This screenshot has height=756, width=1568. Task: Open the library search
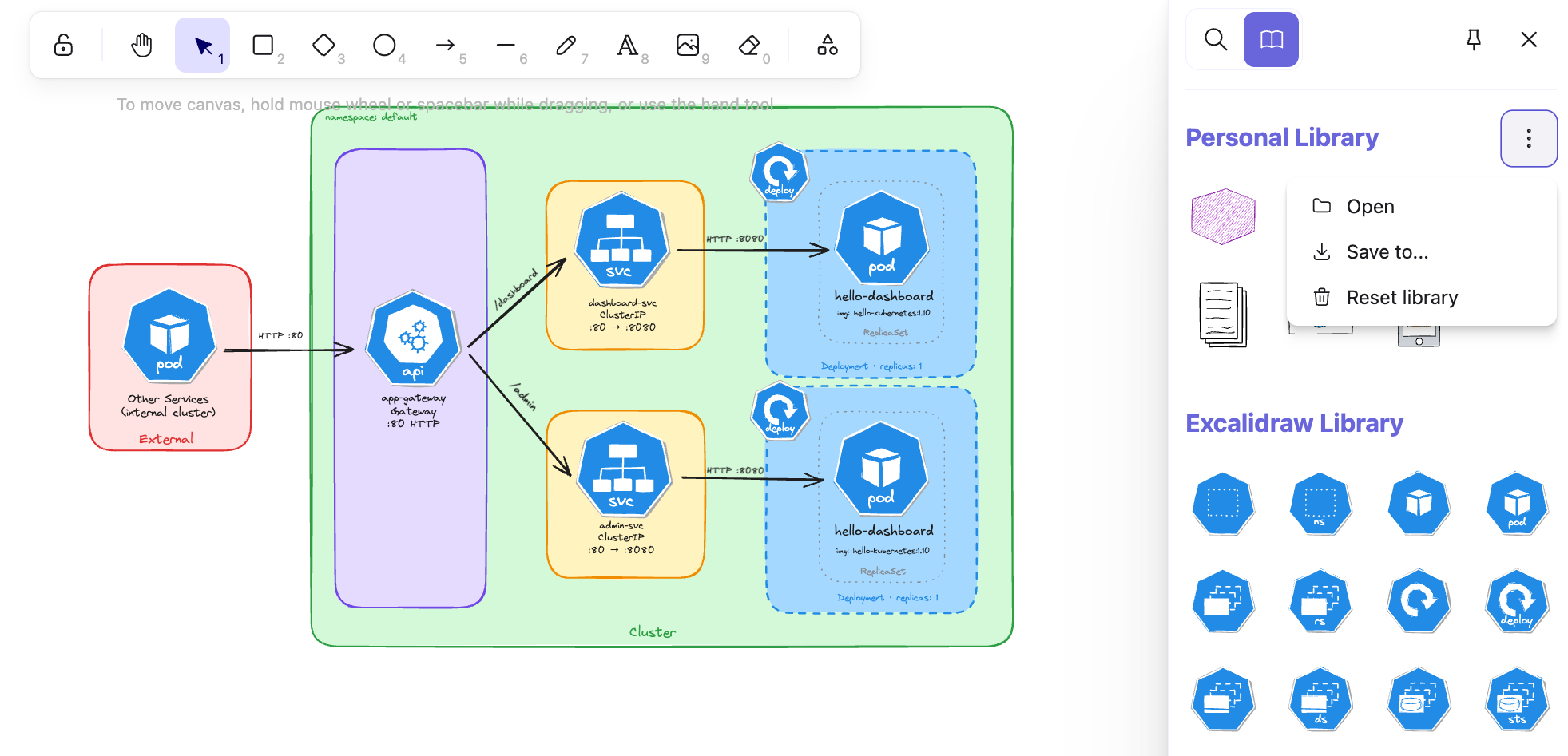[1215, 39]
